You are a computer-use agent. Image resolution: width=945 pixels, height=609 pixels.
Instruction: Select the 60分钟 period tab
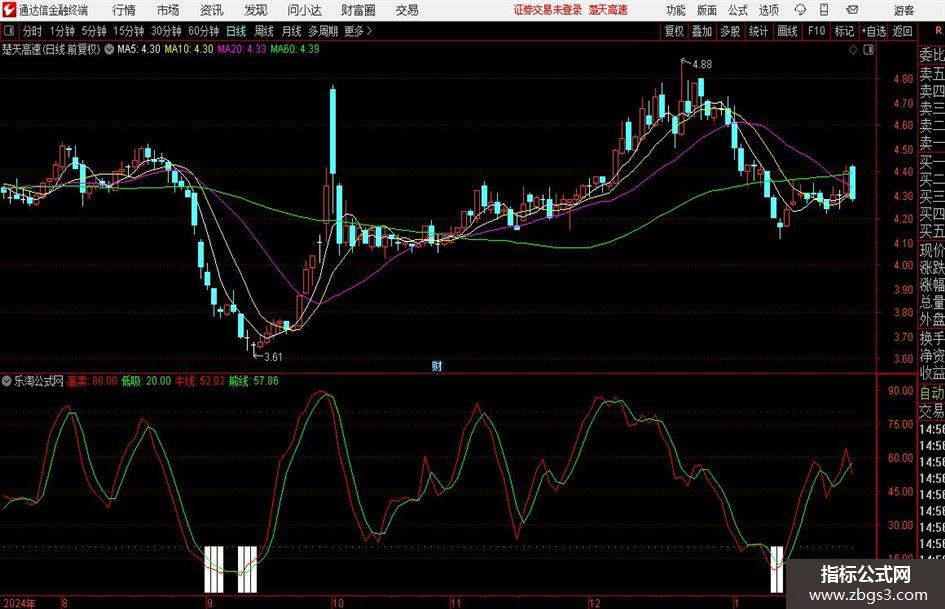pos(204,31)
